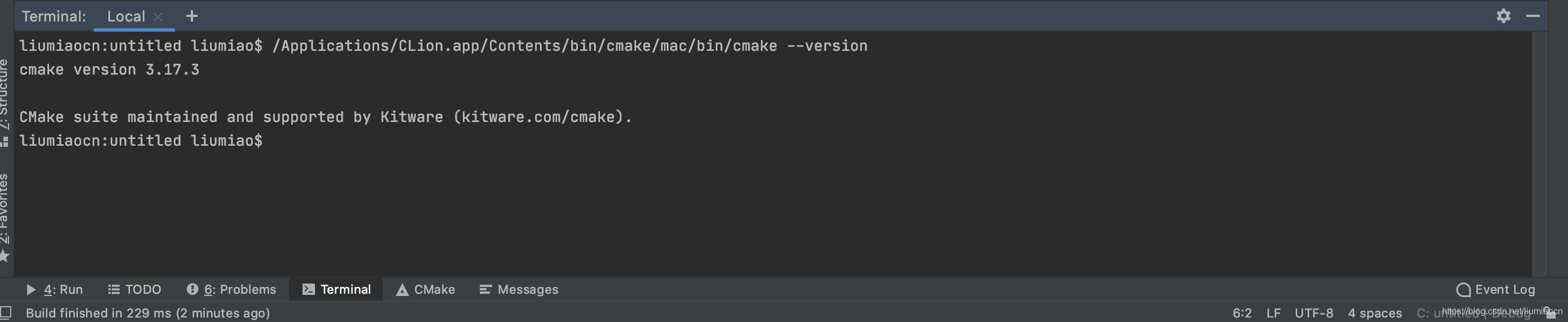Open the TODO tool window
The width and height of the screenshot is (1568, 322).
(x=134, y=289)
